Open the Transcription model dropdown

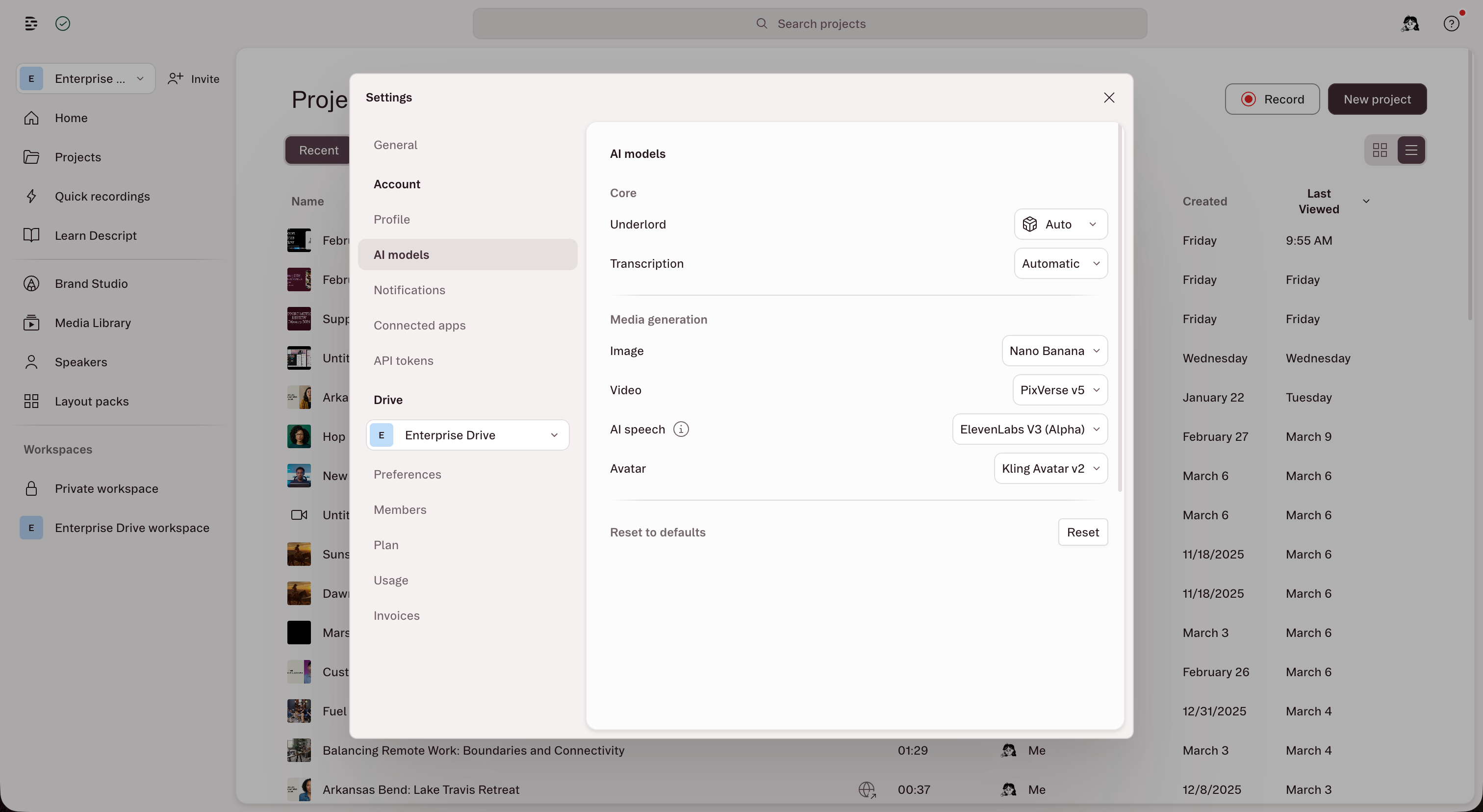1060,264
